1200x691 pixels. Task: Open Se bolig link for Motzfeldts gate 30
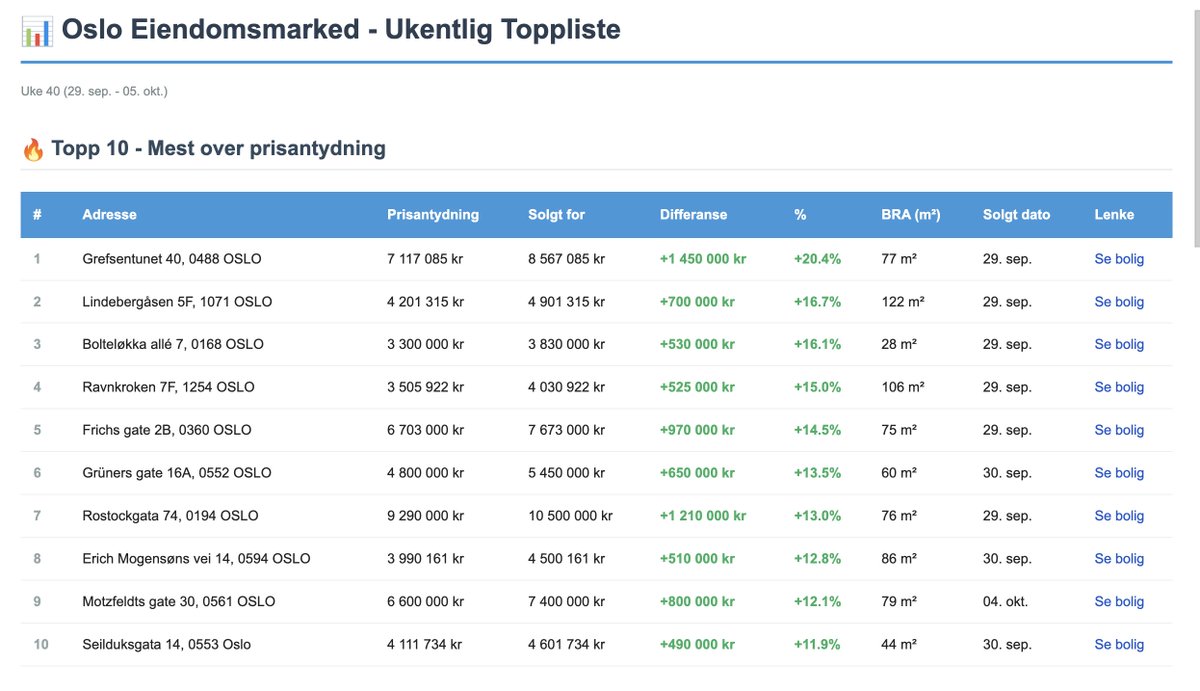tap(1119, 602)
